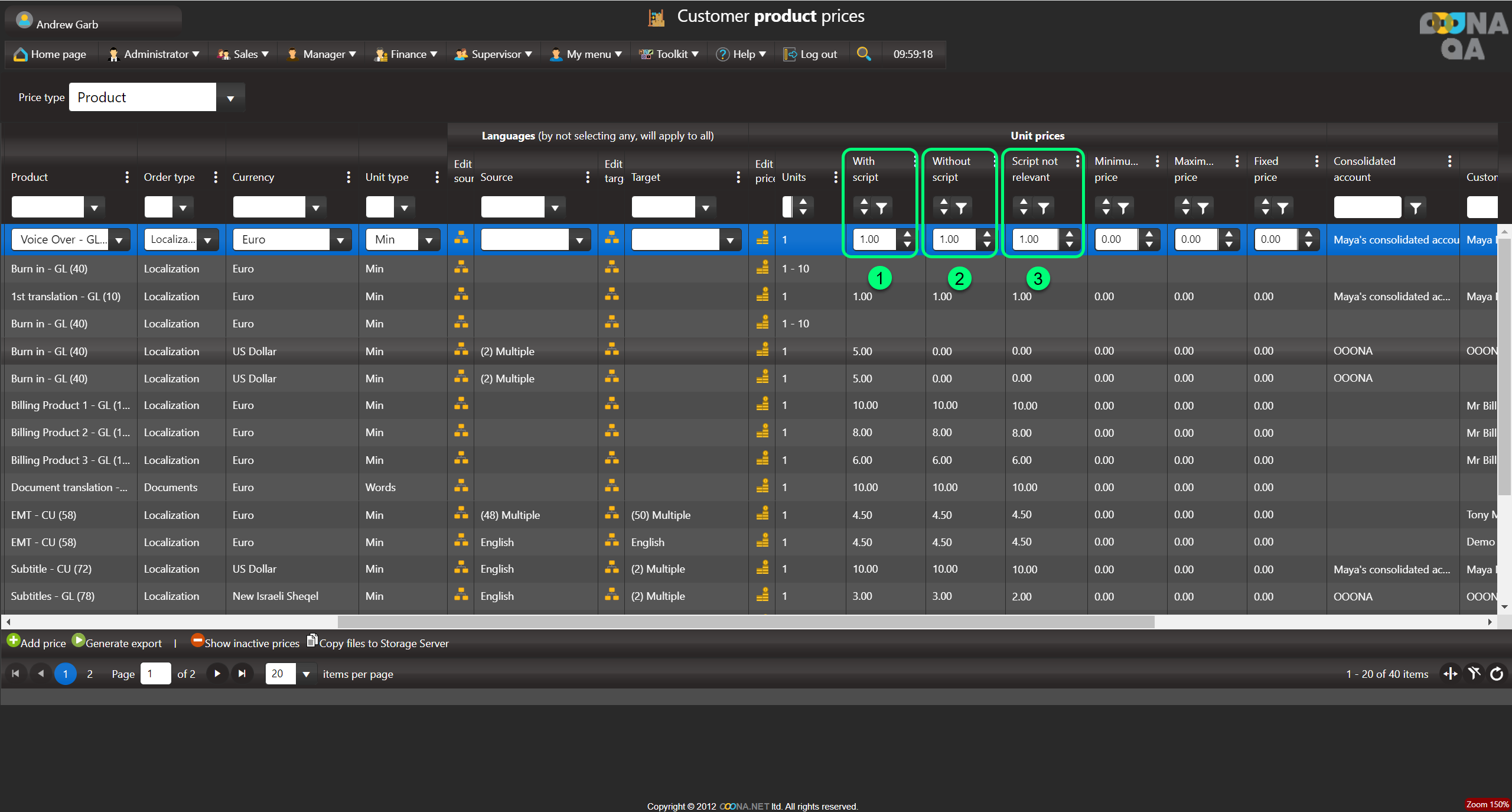Click the search magnifier icon in menu bar
This screenshot has height=812, width=1512.
click(863, 54)
